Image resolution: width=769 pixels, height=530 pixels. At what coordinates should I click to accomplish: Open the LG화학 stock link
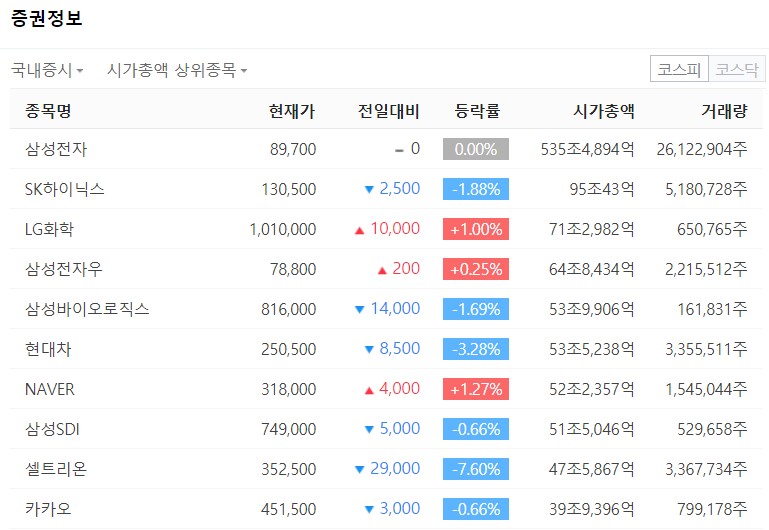[49, 229]
